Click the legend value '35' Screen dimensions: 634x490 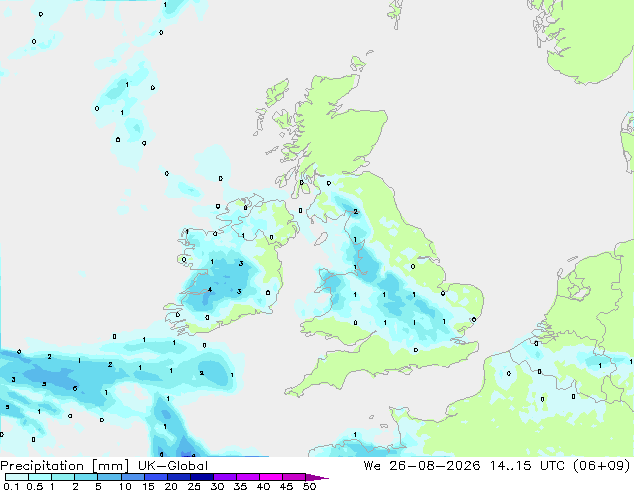click(x=240, y=486)
